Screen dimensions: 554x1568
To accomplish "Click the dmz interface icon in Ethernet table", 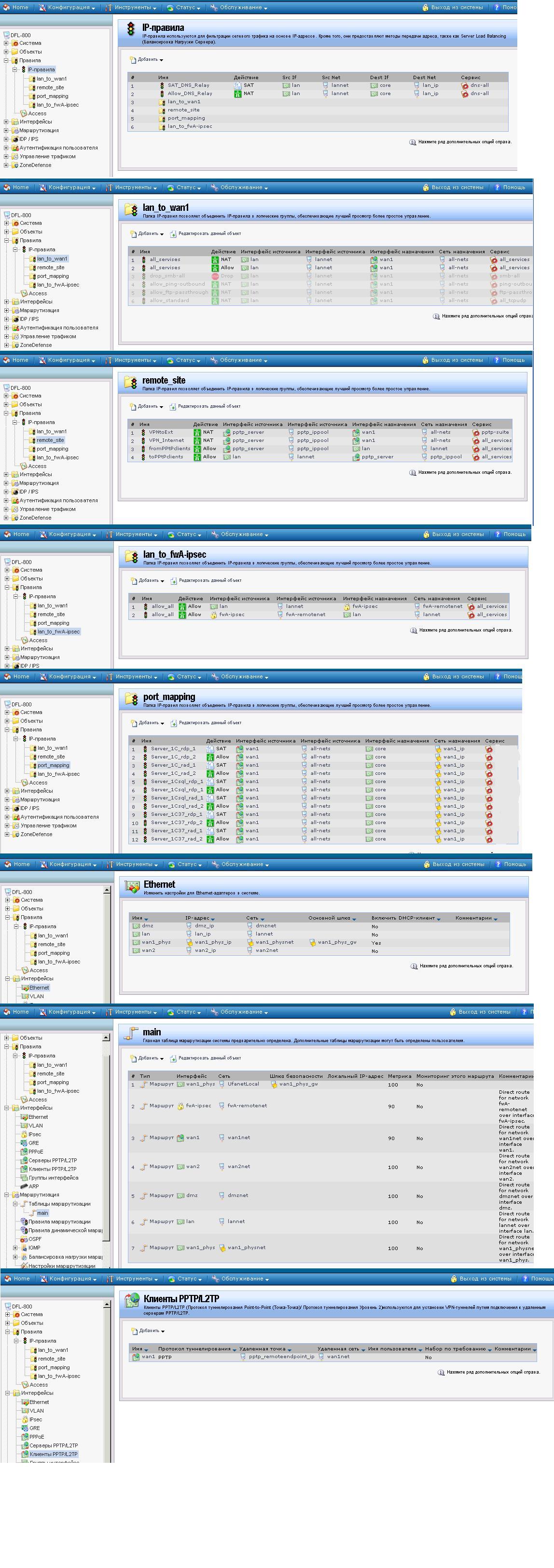I will point(137,926).
